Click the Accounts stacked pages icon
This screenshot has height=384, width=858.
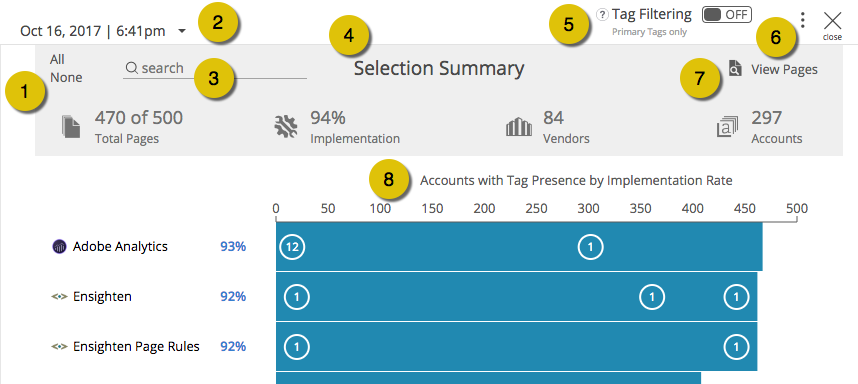pos(728,127)
